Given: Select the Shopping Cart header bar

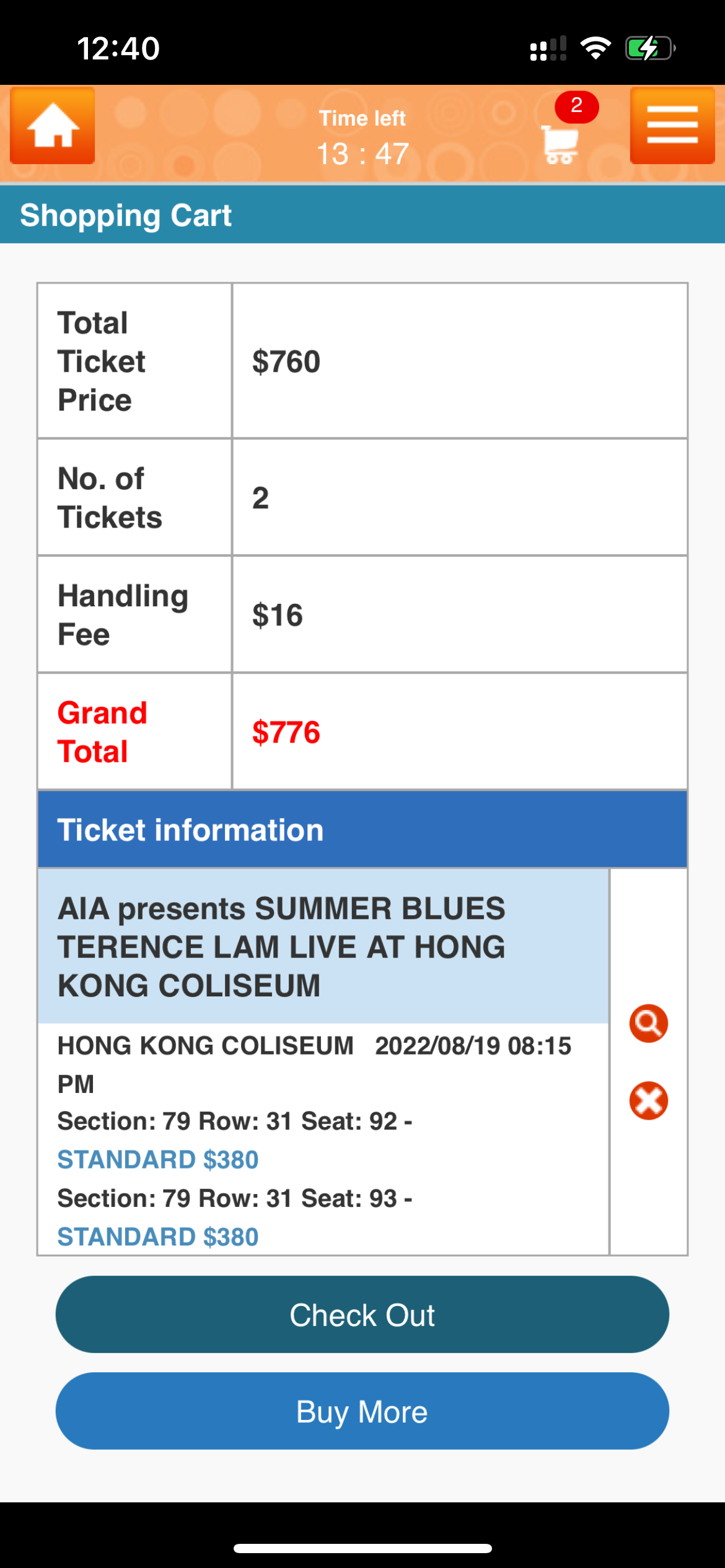Looking at the screenshot, I should [362, 215].
